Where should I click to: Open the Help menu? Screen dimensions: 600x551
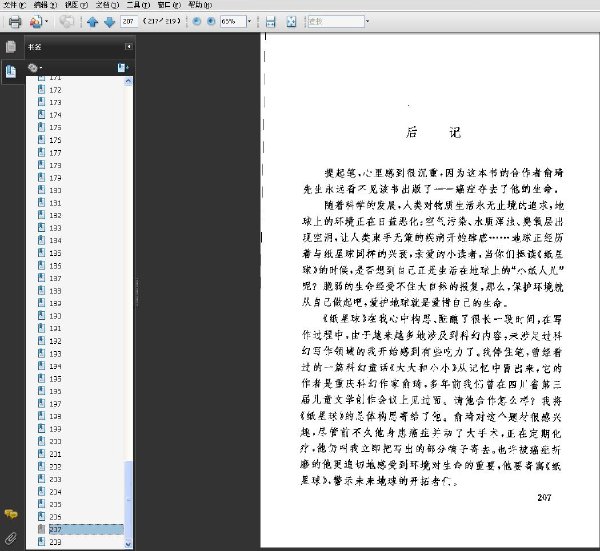(x=200, y=5)
